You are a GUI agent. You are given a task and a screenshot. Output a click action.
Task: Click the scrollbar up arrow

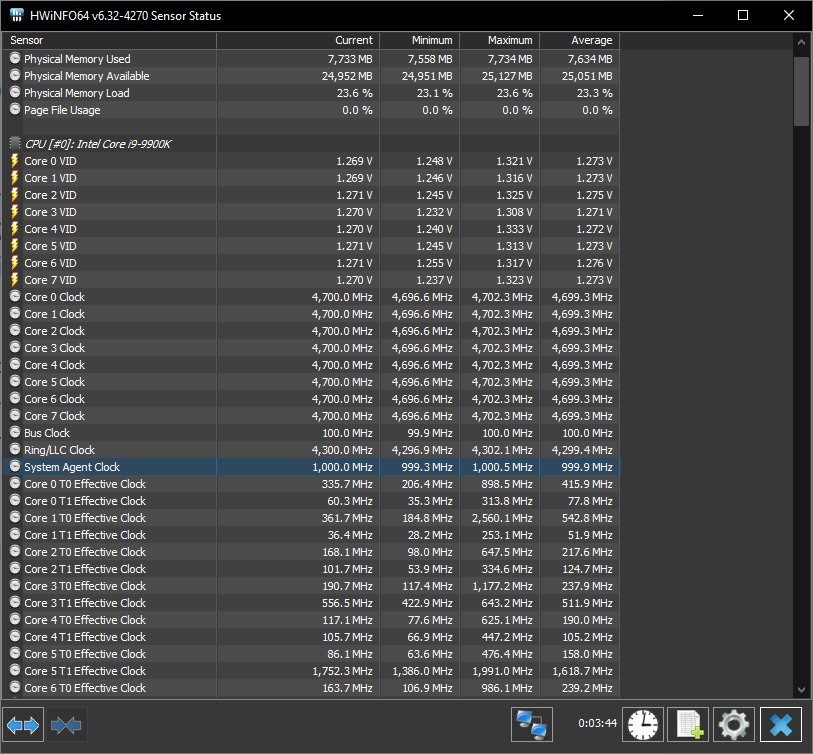801,42
